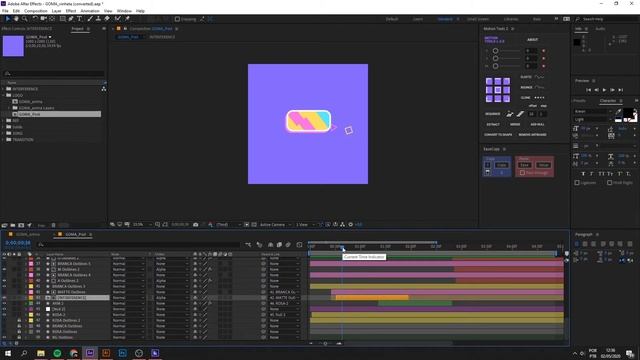Screen dimensions: 640x360
Task: Click the Faux Bold icon in Character panel
Action: tap(583, 174)
